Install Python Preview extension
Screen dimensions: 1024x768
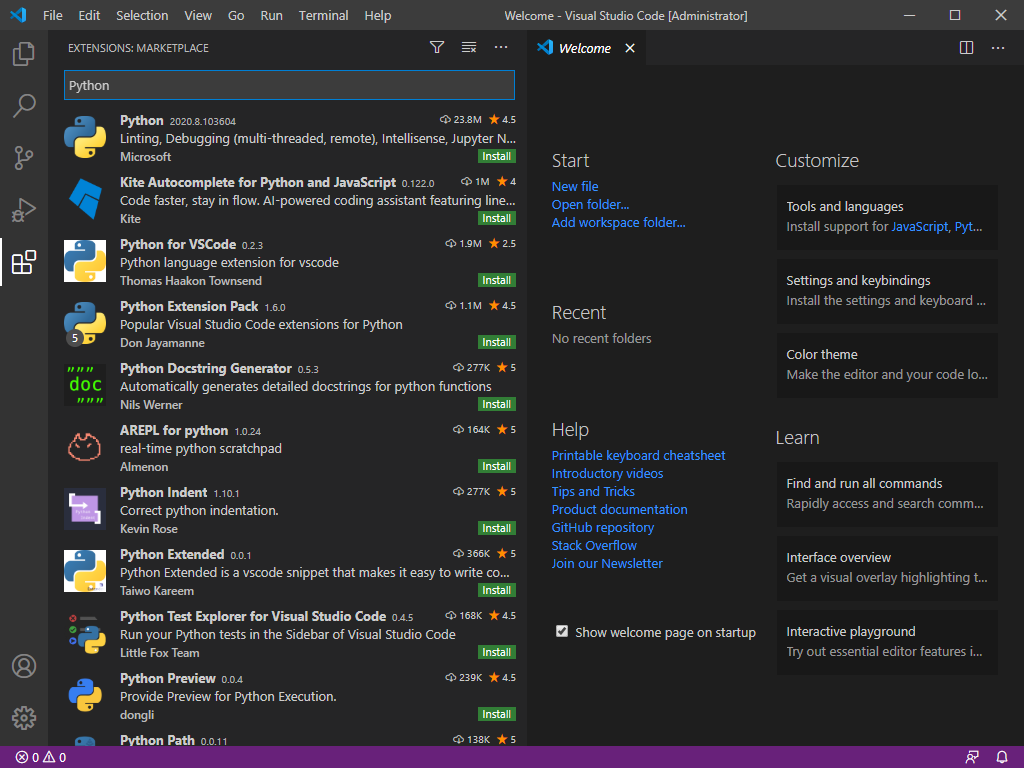point(497,714)
